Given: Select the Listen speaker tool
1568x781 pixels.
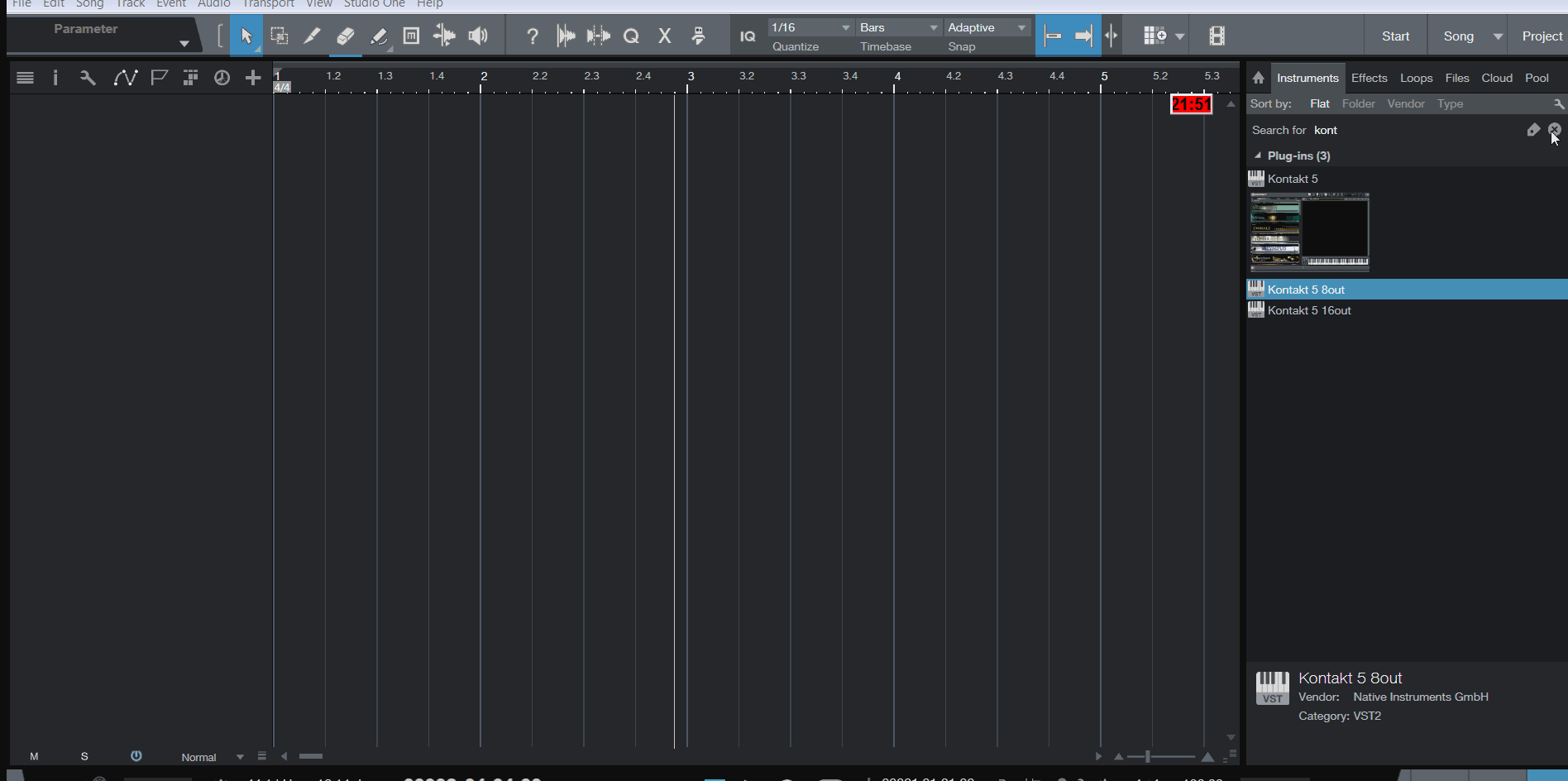Looking at the screenshot, I should 478,36.
